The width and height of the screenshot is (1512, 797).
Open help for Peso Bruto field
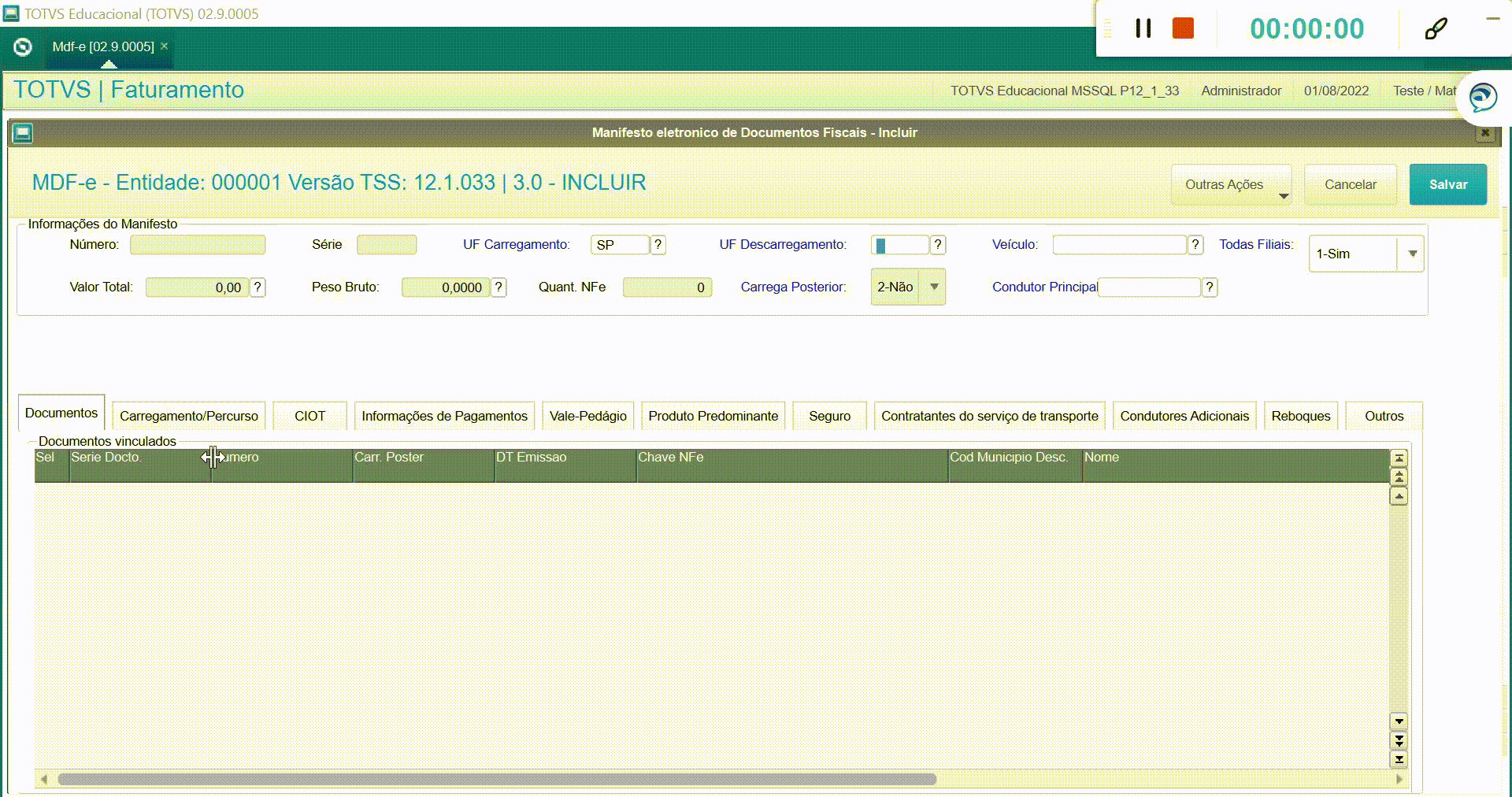[498, 287]
